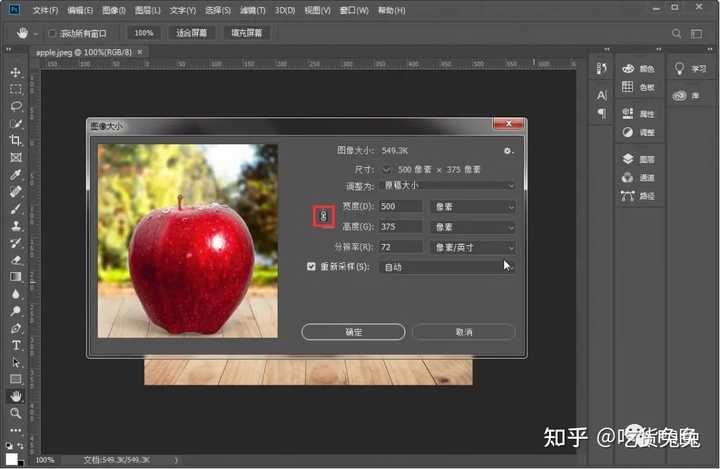Open the Character panel A icon

click(x=602, y=95)
